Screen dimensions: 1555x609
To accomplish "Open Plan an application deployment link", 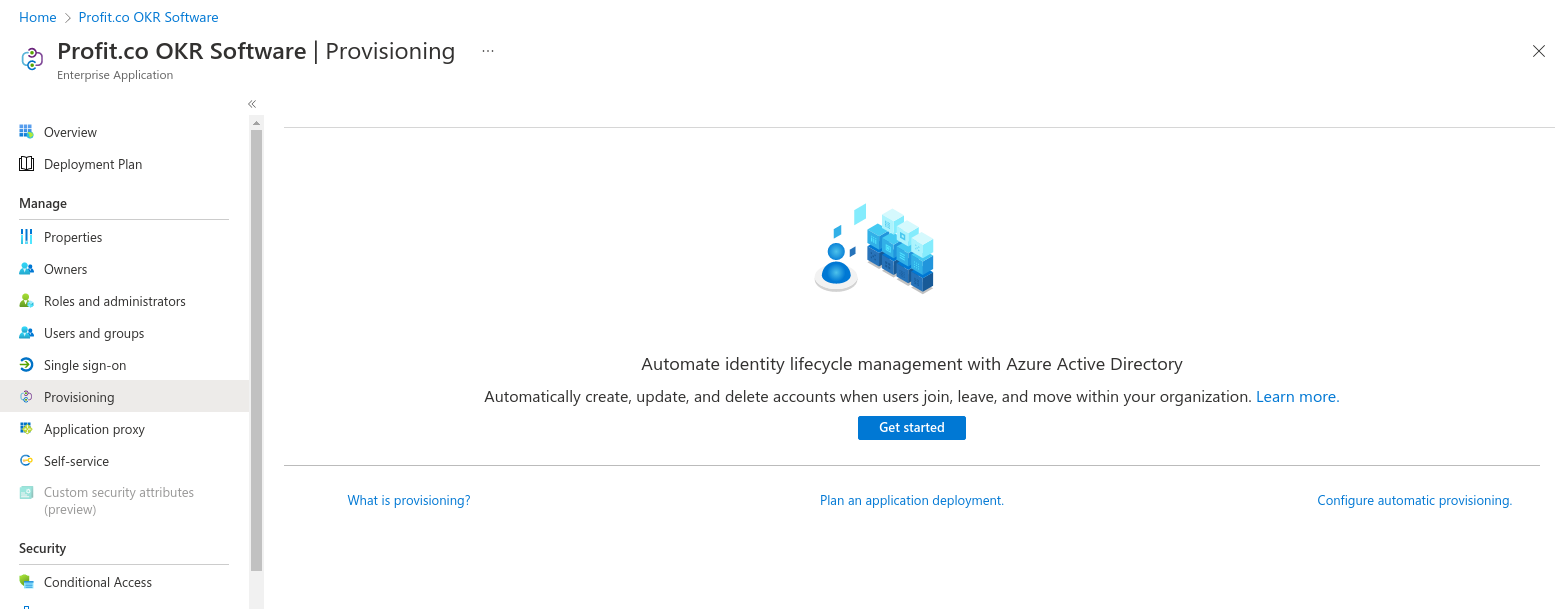I will tap(911, 500).
